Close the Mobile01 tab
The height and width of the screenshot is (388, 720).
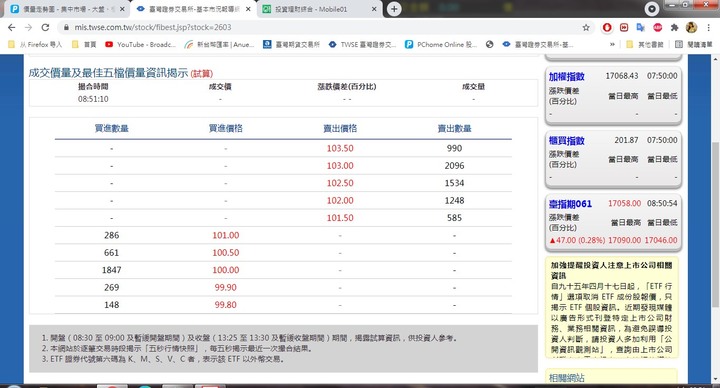374,9
